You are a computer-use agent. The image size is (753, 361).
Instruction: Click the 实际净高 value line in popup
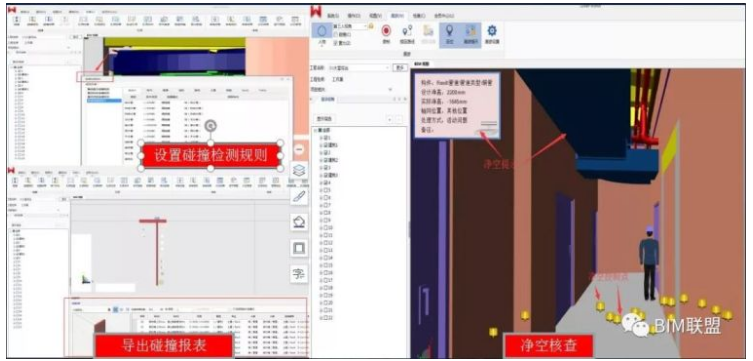tap(444, 102)
